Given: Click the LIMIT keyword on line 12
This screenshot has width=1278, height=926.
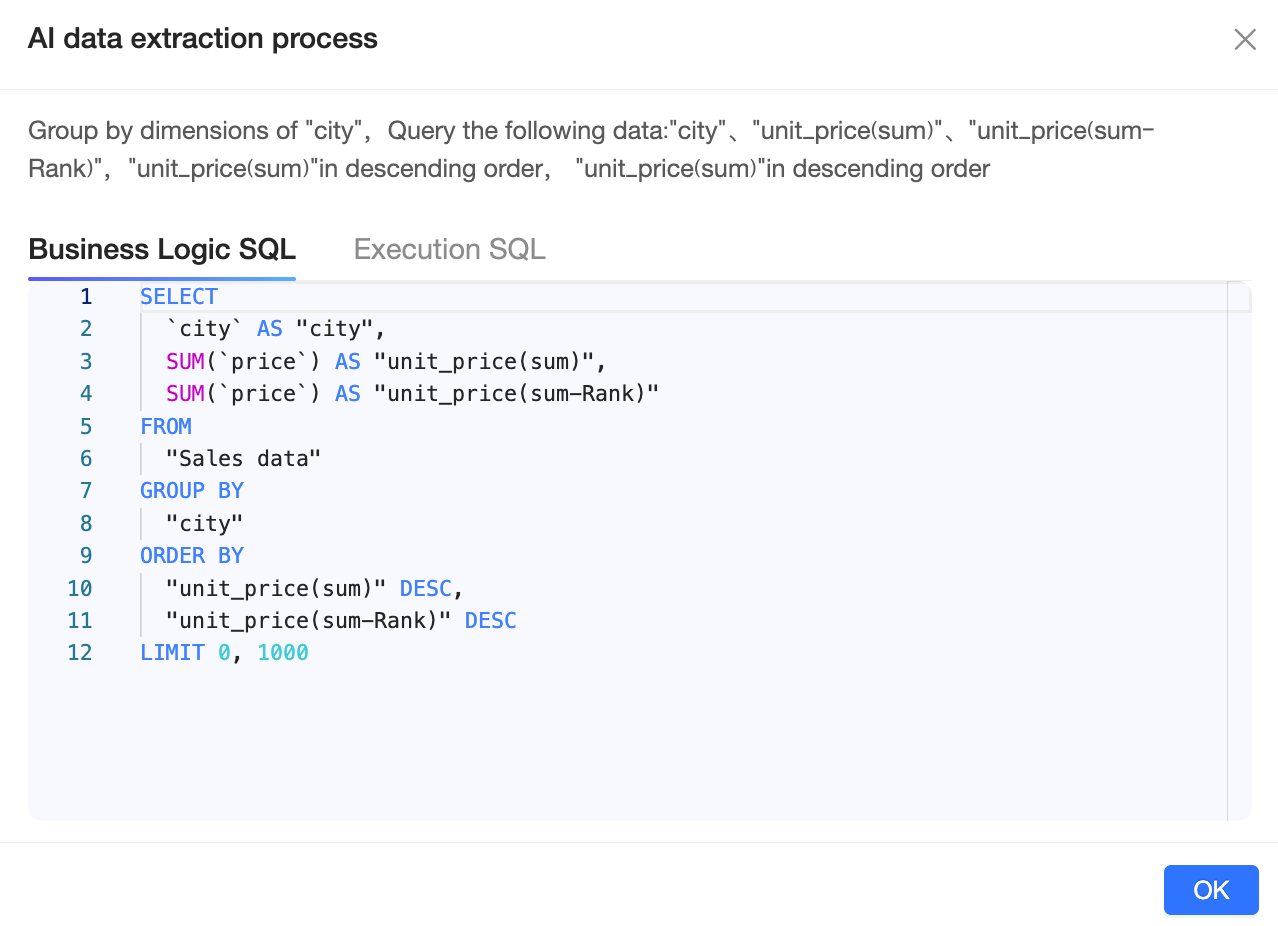Looking at the screenshot, I should coord(172,652).
